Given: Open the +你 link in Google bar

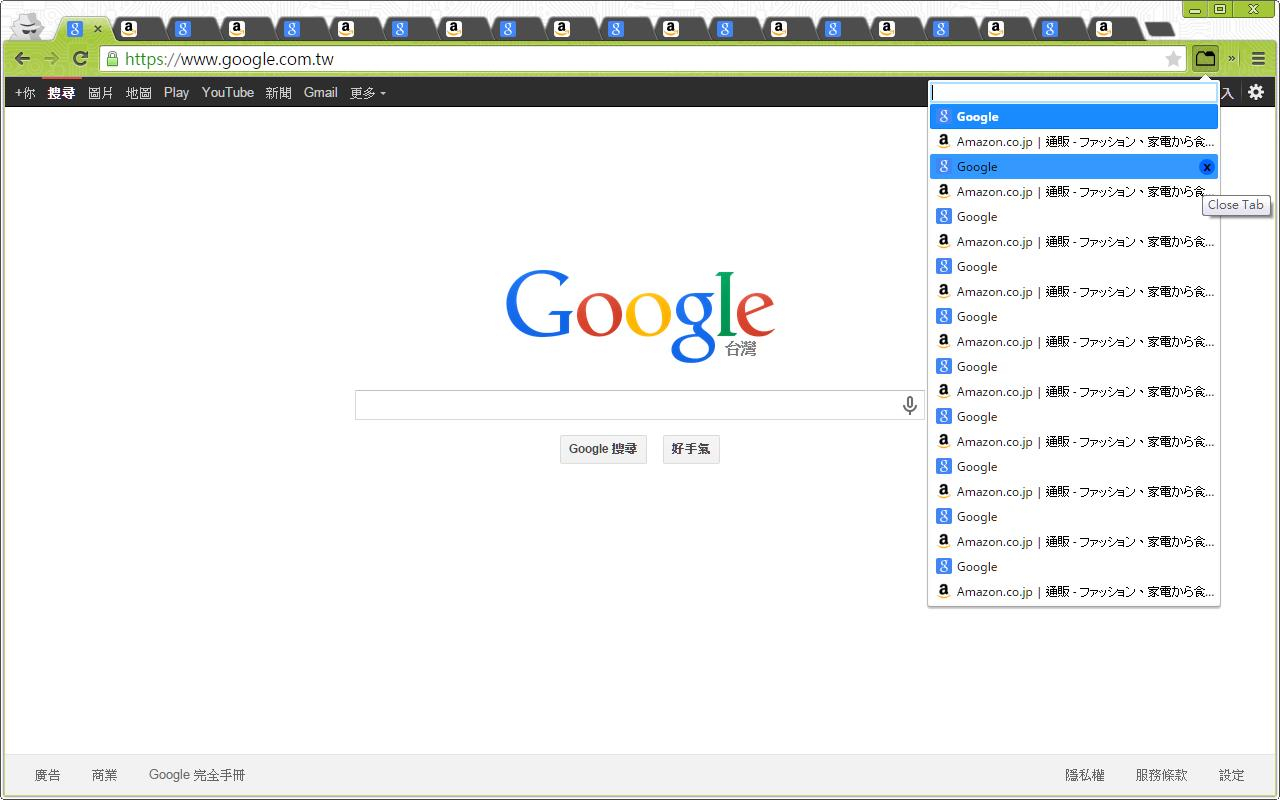Looking at the screenshot, I should (x=25, y=93).
